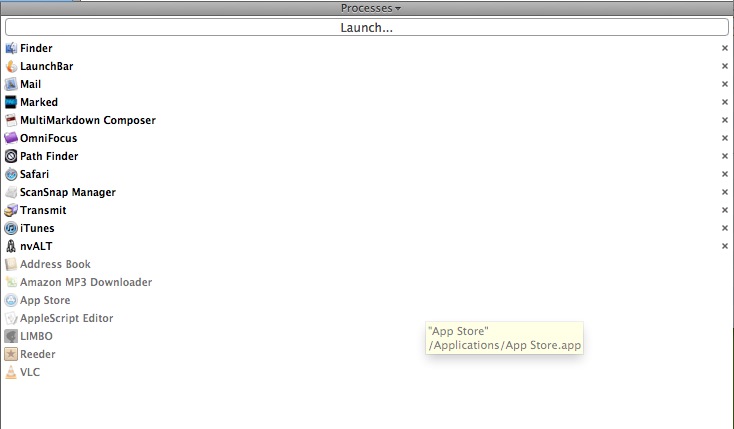Click the Reeder star icon
The height and width of the screenshot is (429, 734).
click(x=11, y=354)
